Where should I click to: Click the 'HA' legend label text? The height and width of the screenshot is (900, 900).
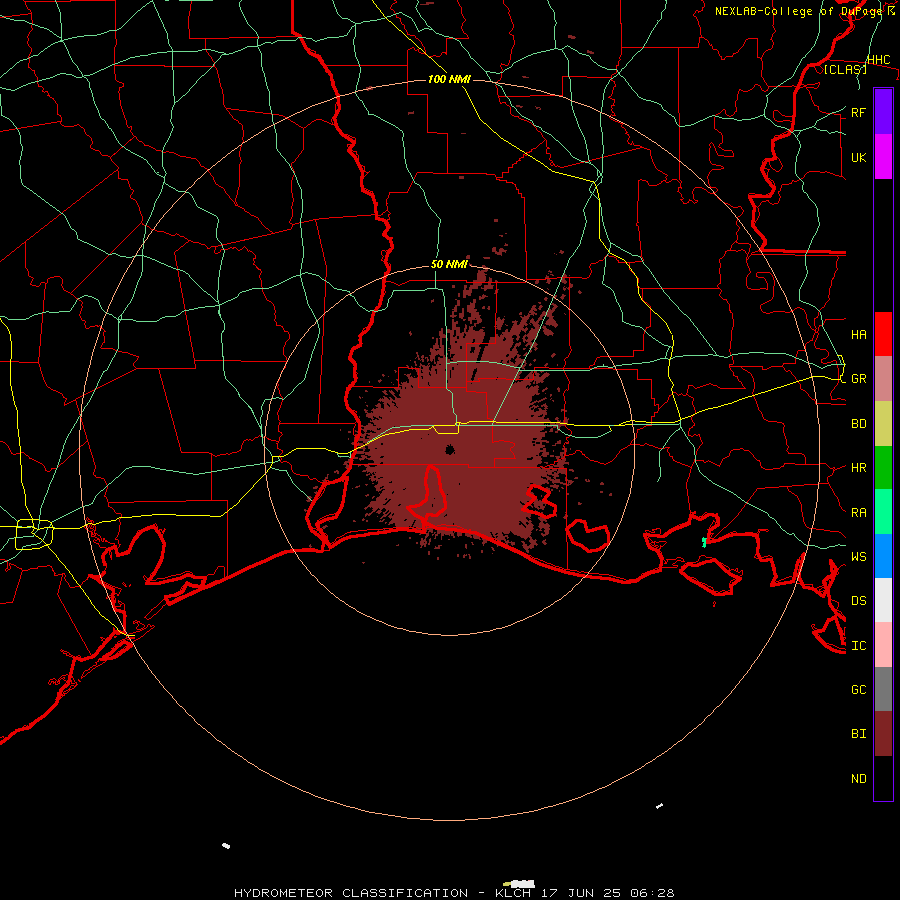(858, 334)
